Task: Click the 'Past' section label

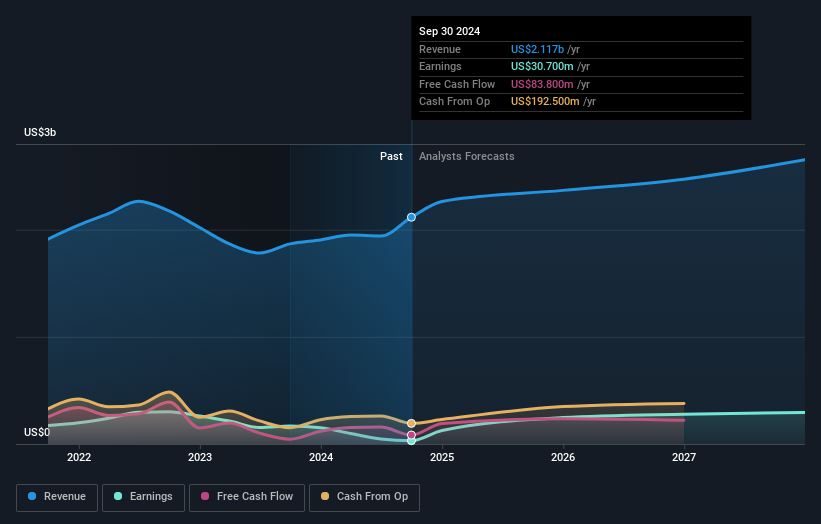Action: [x=391, y=157]
